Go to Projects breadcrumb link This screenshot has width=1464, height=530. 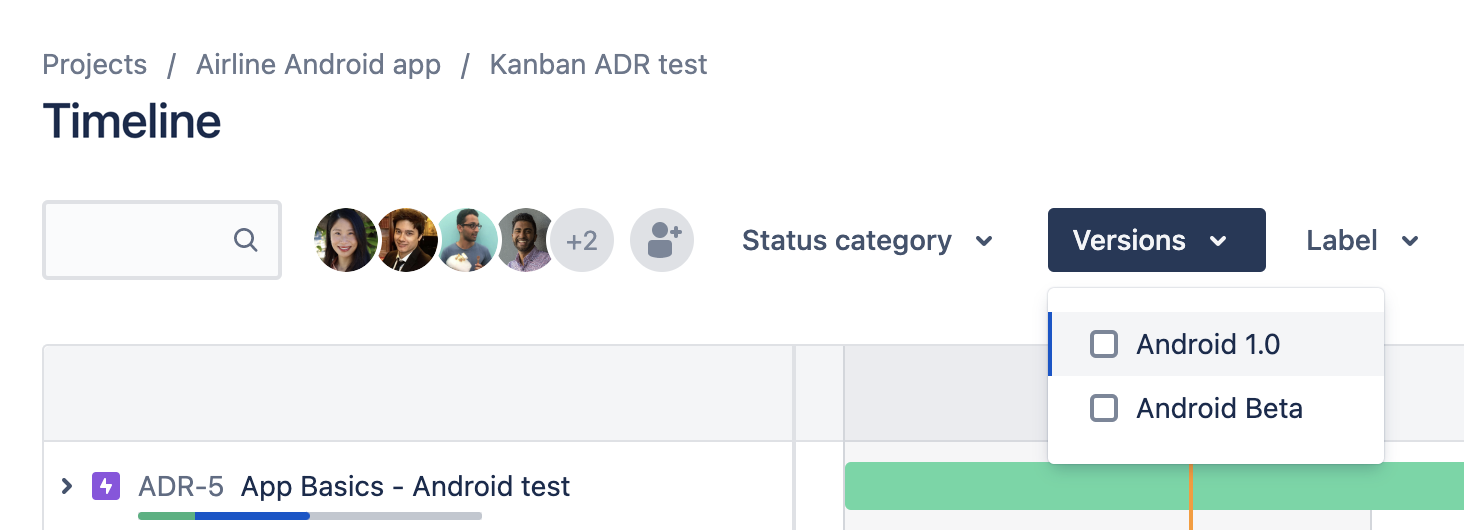(95, 65)
